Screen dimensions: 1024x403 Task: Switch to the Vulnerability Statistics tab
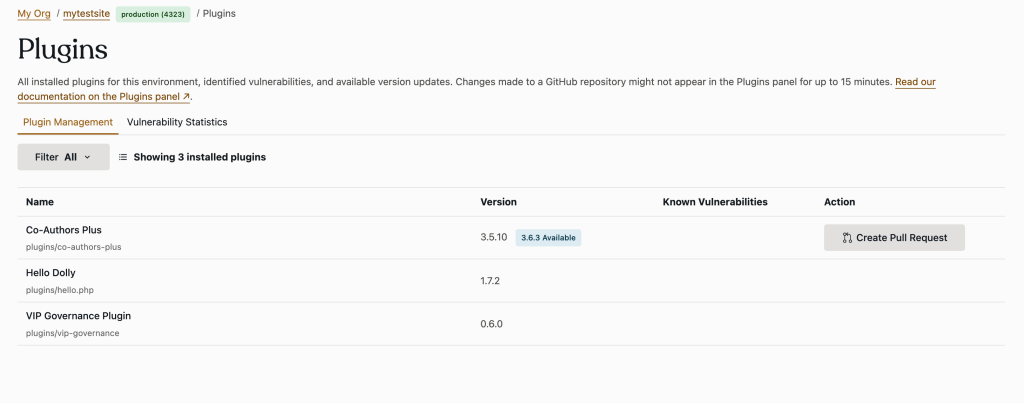[177, 122]
